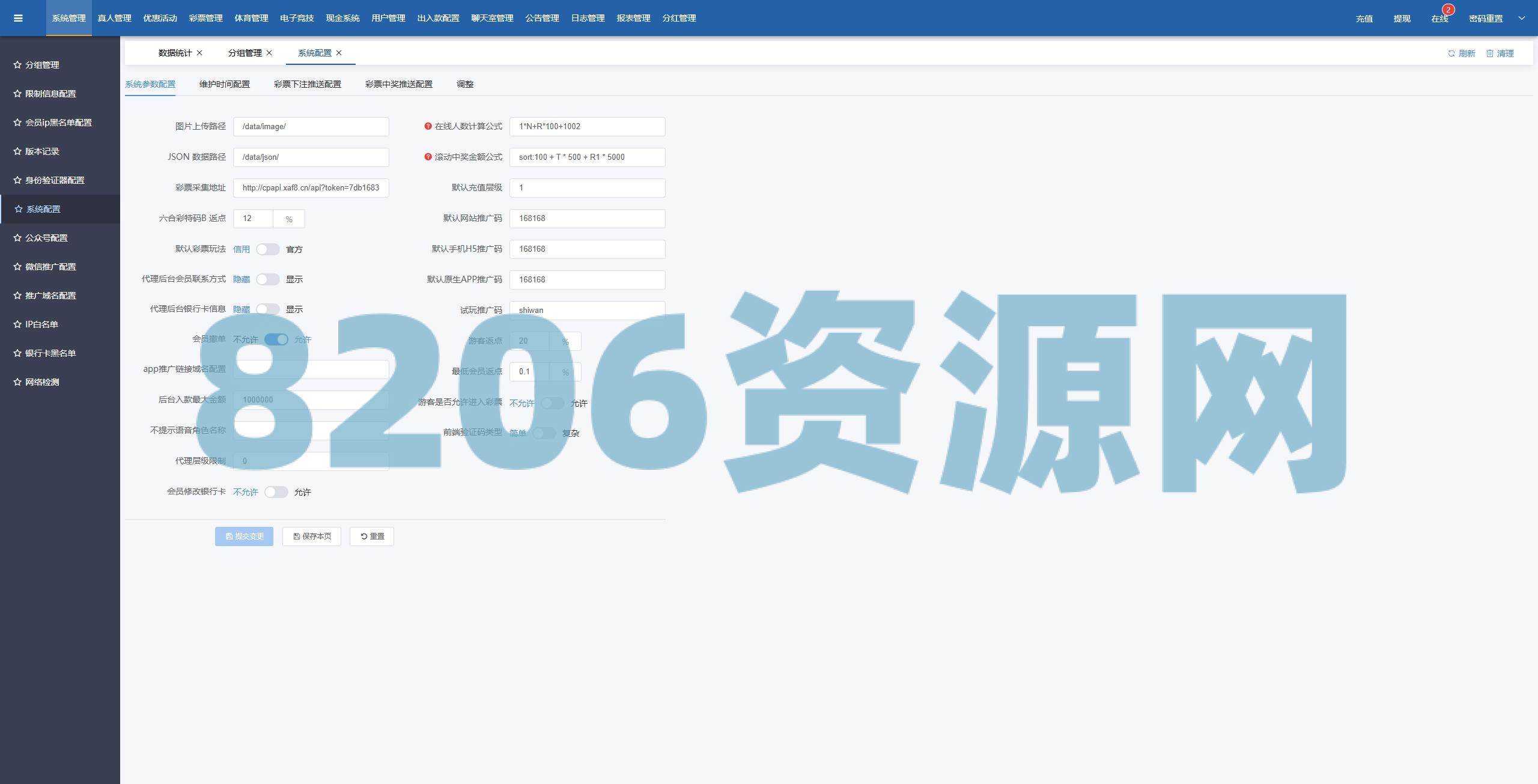Focus the 默认充值层级 input field

(x=588, y=188)
